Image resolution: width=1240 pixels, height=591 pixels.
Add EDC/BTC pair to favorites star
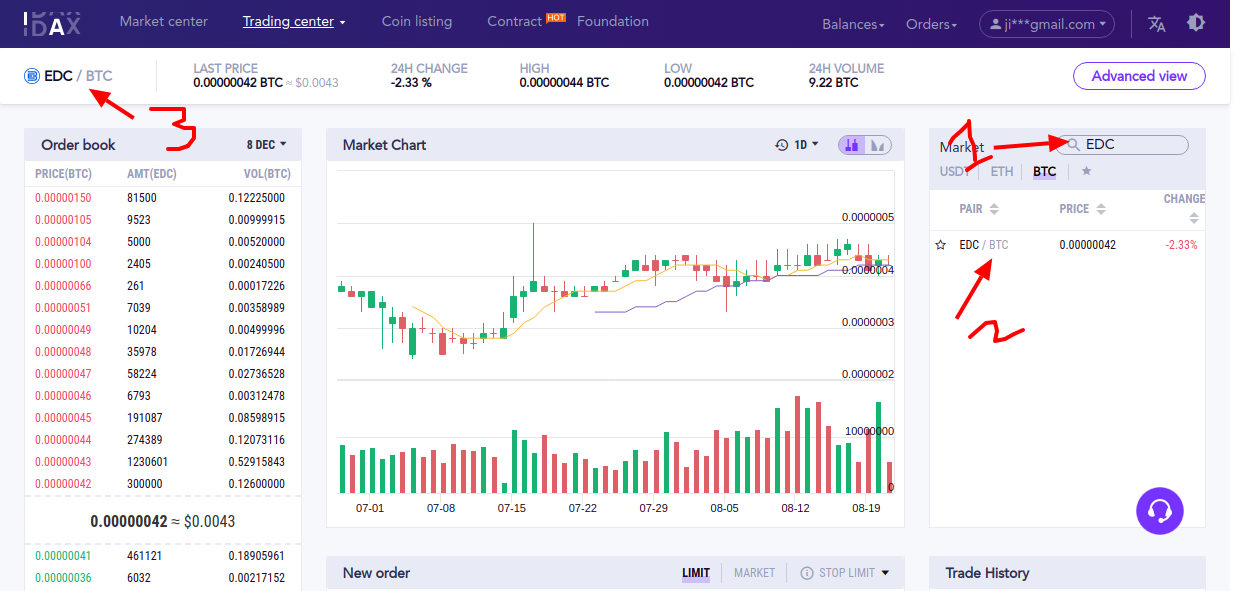(940, 245)
